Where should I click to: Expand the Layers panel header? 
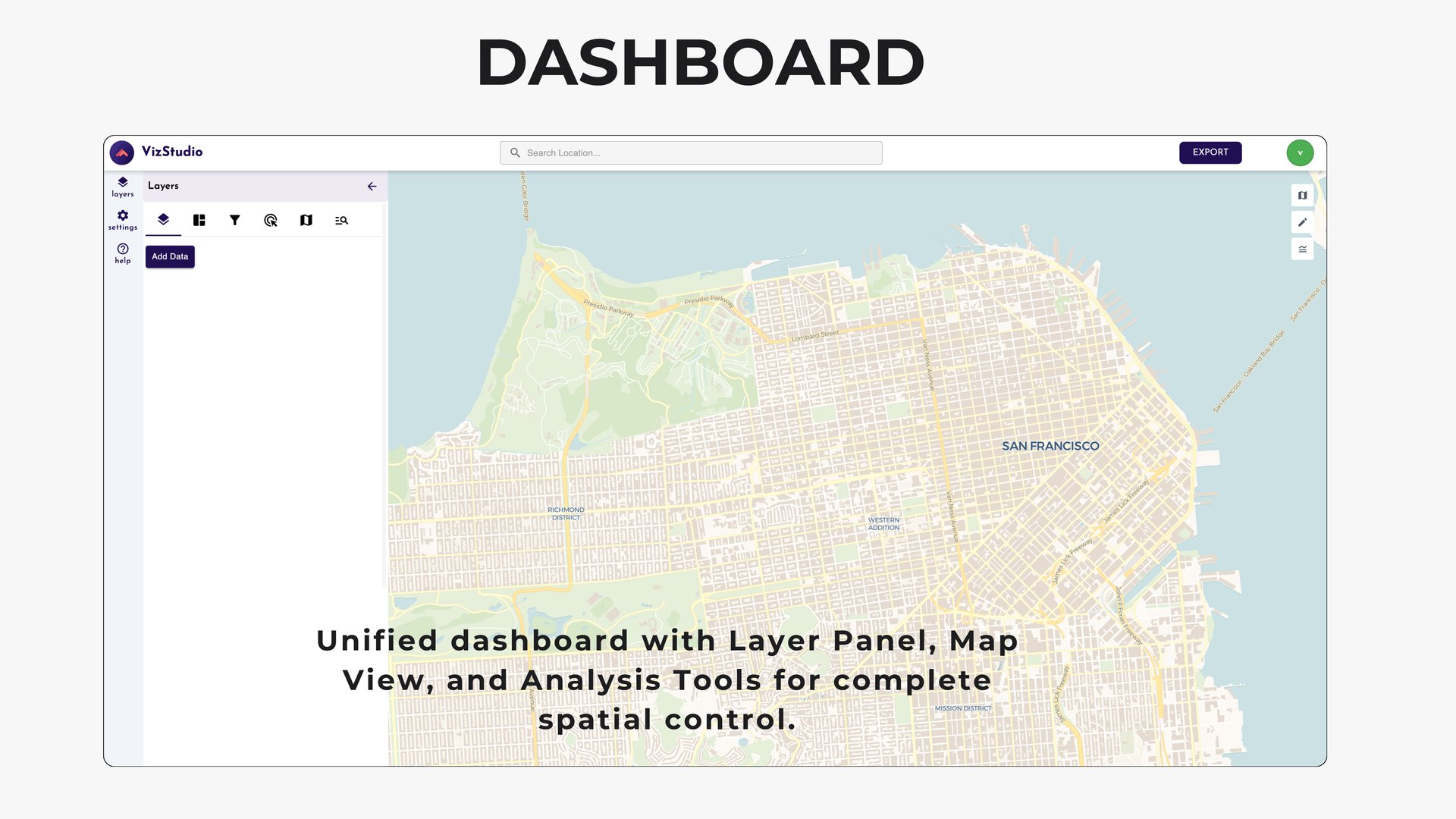pyautogui.click(x=163, y=186)
